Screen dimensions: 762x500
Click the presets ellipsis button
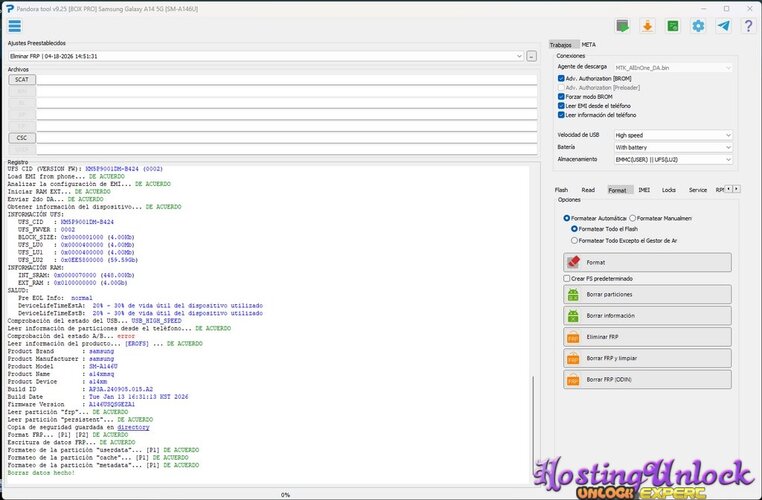[532, 56]
